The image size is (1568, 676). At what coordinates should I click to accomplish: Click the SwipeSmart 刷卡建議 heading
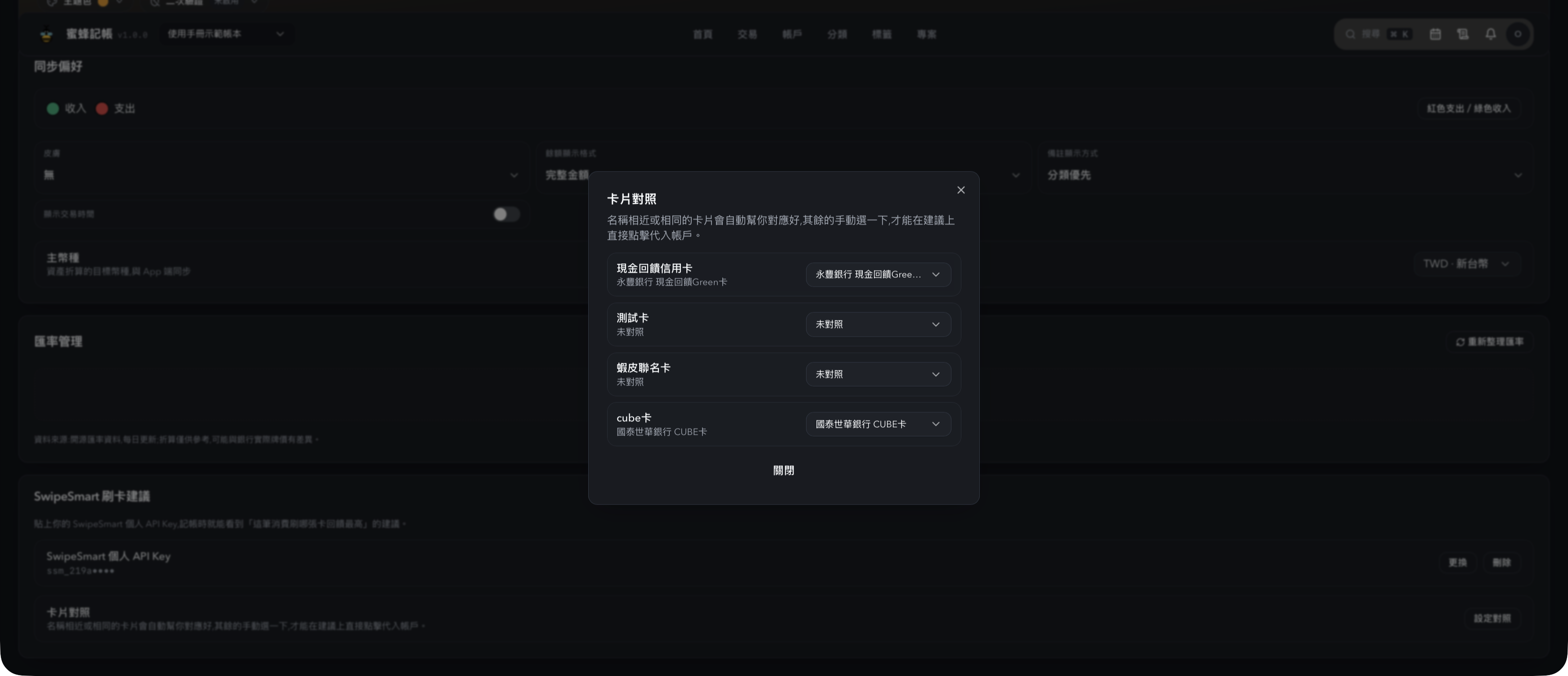click(92, 496)
